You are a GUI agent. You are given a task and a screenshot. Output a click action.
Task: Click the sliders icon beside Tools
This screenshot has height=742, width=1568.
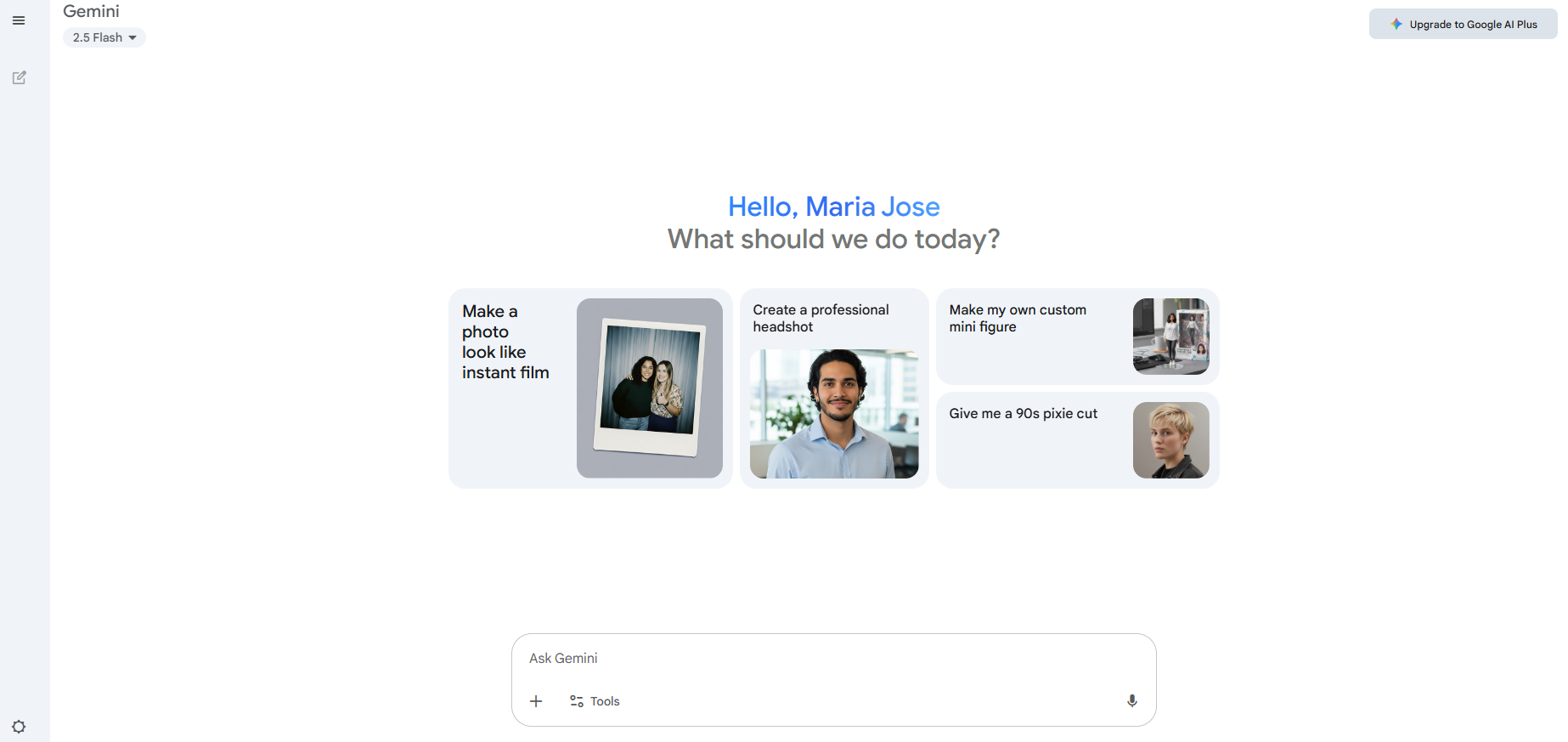577,701
